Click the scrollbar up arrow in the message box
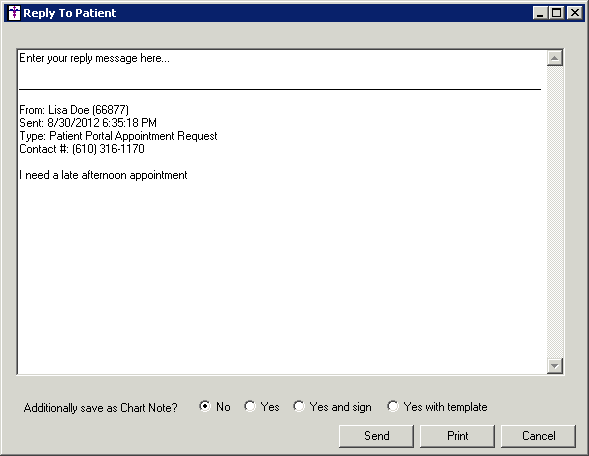Image resolution: width=589 pixels, height=456 pixels. (555, 58)
